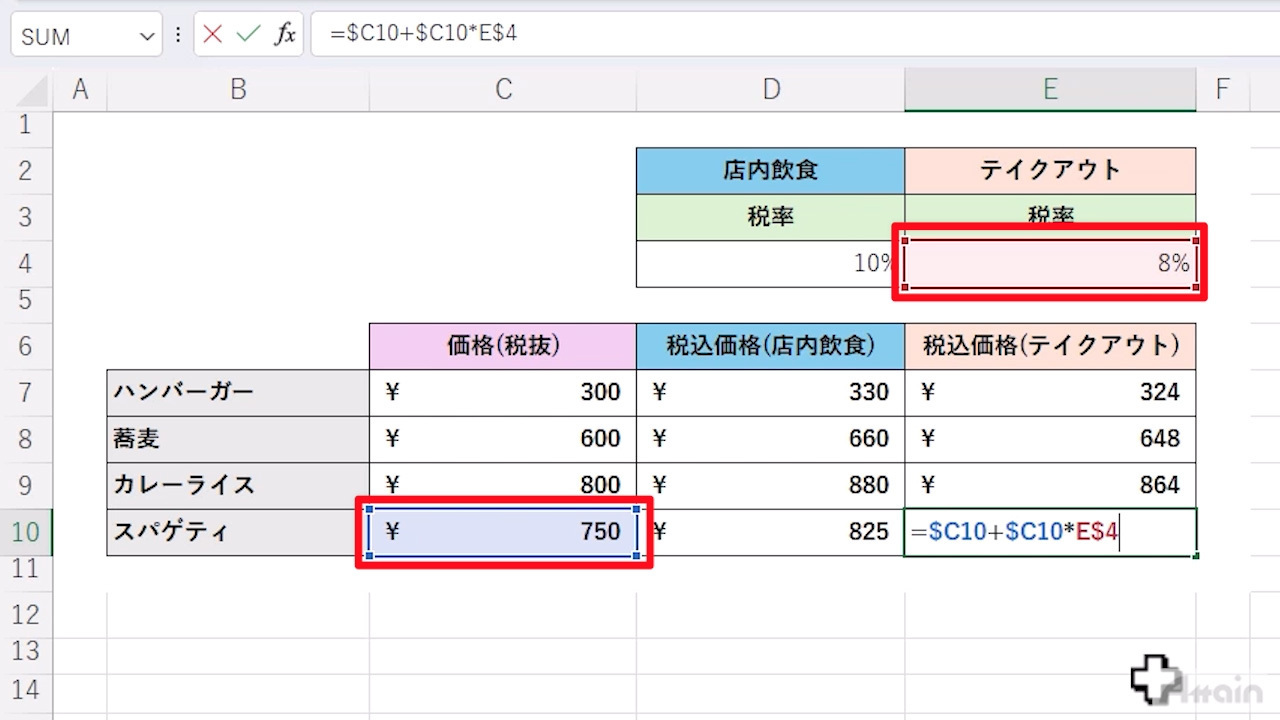Select column E header
Viewport: 1280px width, 720px height.
click(1050, 90)
